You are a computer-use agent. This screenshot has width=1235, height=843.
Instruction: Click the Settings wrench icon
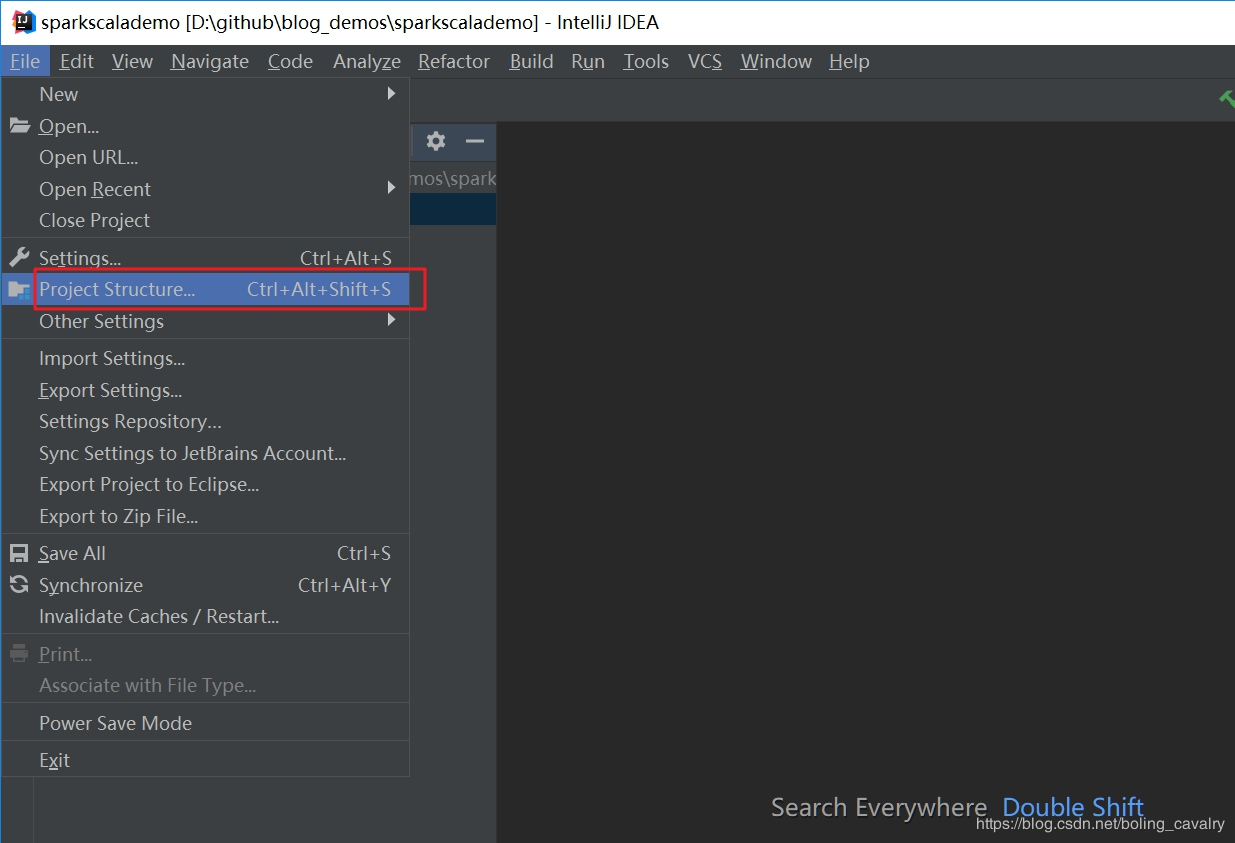(19, 258)
